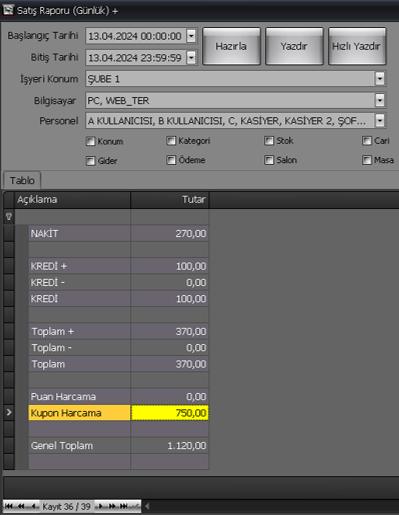Toggle the Cari checkbox
This screenshot has width=399, height=515.
click(367, 141)
